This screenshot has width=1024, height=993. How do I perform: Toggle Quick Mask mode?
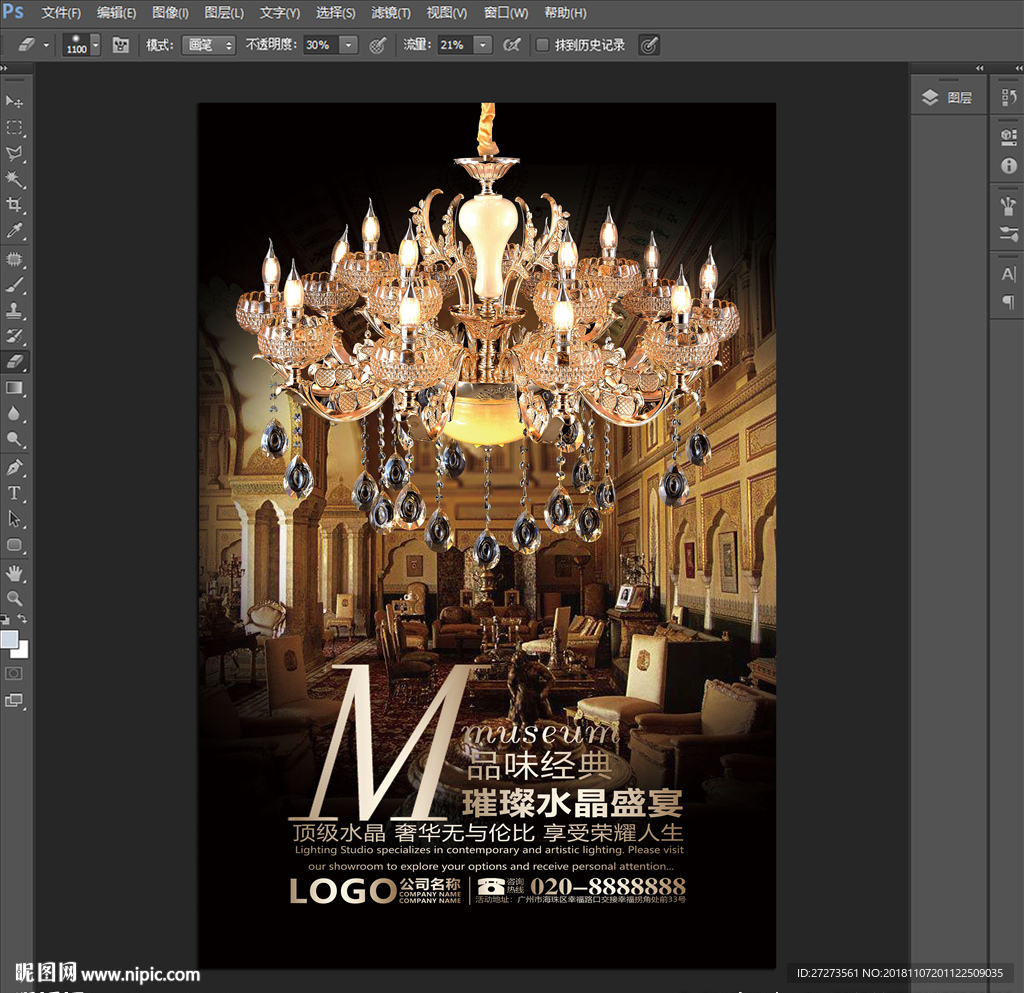(15, 673)
